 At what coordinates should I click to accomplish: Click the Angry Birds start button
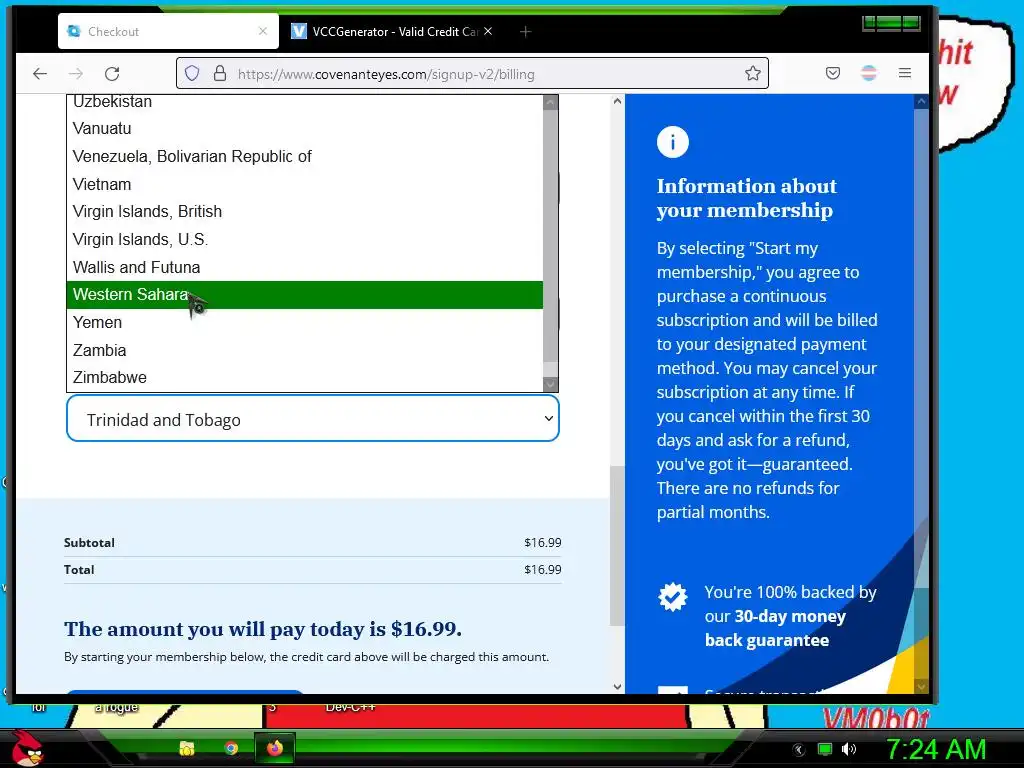coord(27,749)
